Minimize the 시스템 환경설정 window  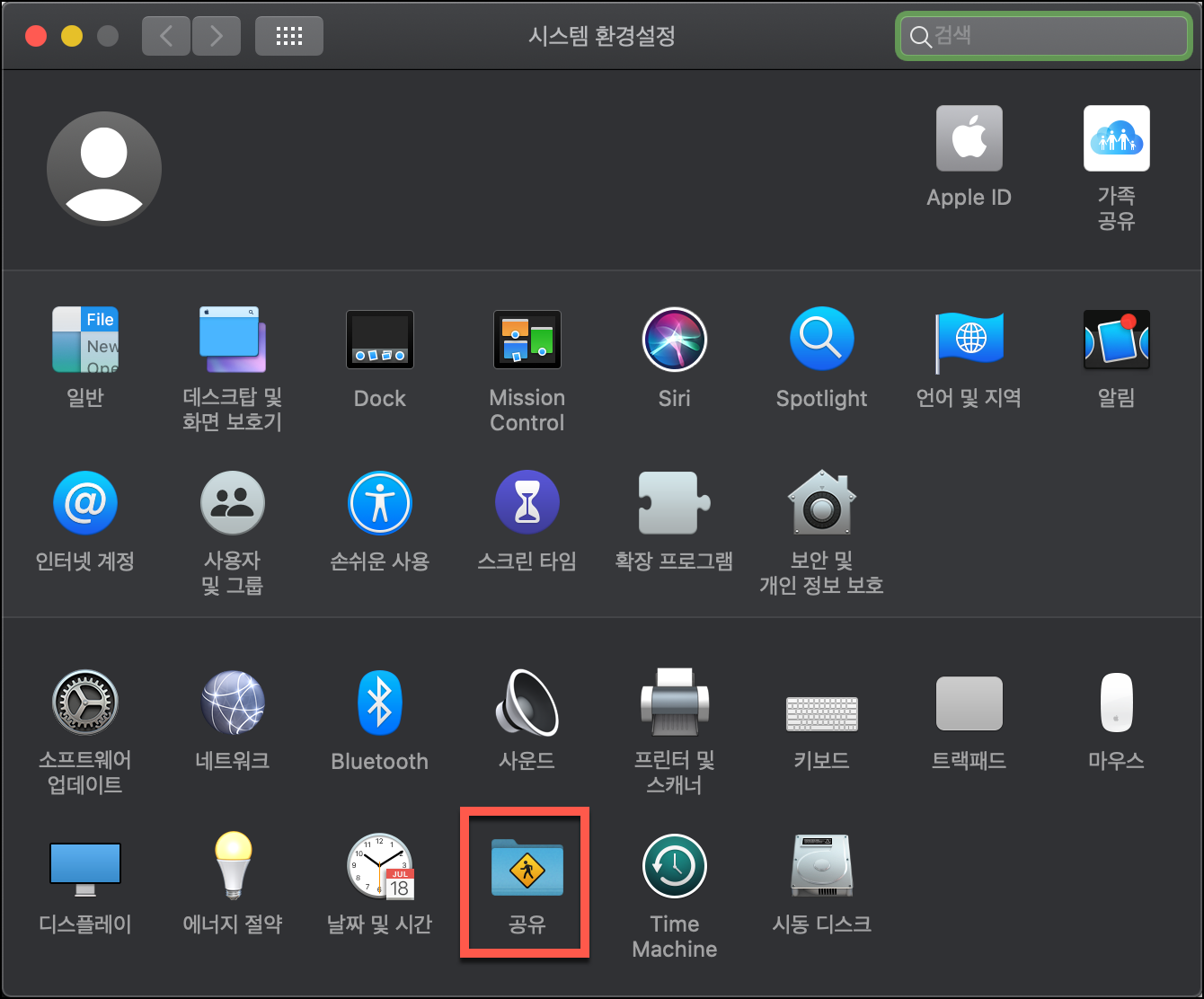pos(72,36)
